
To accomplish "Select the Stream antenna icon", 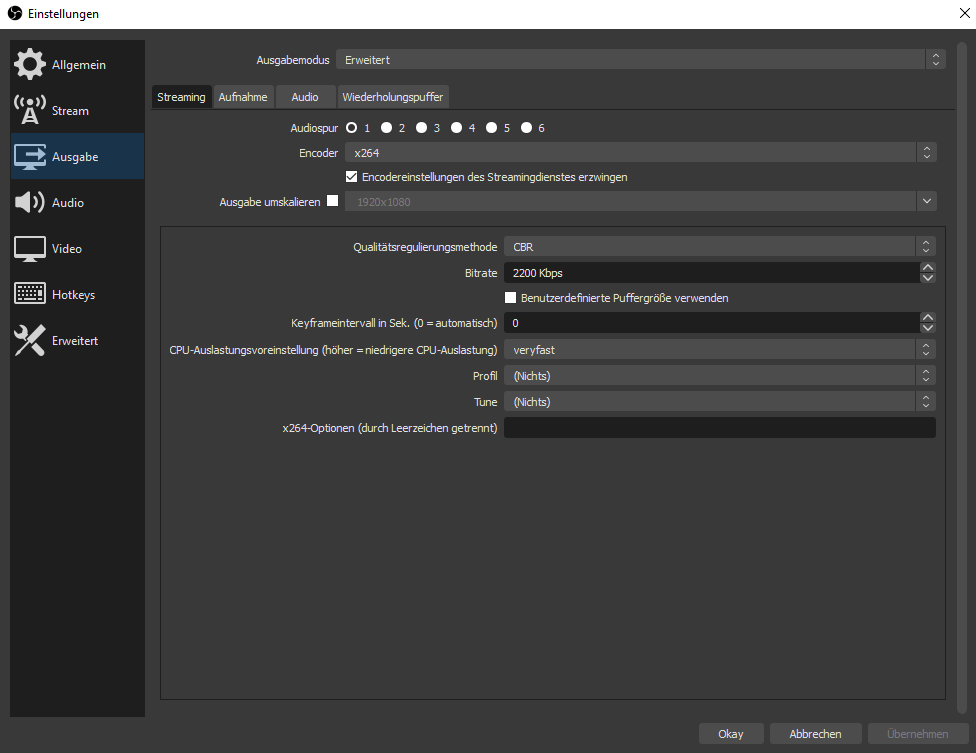I will tap(29, 111).
